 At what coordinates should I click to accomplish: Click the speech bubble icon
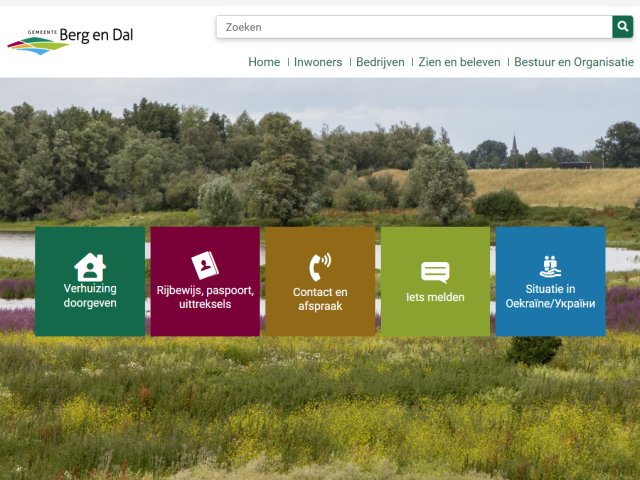(x=435, y=272)
